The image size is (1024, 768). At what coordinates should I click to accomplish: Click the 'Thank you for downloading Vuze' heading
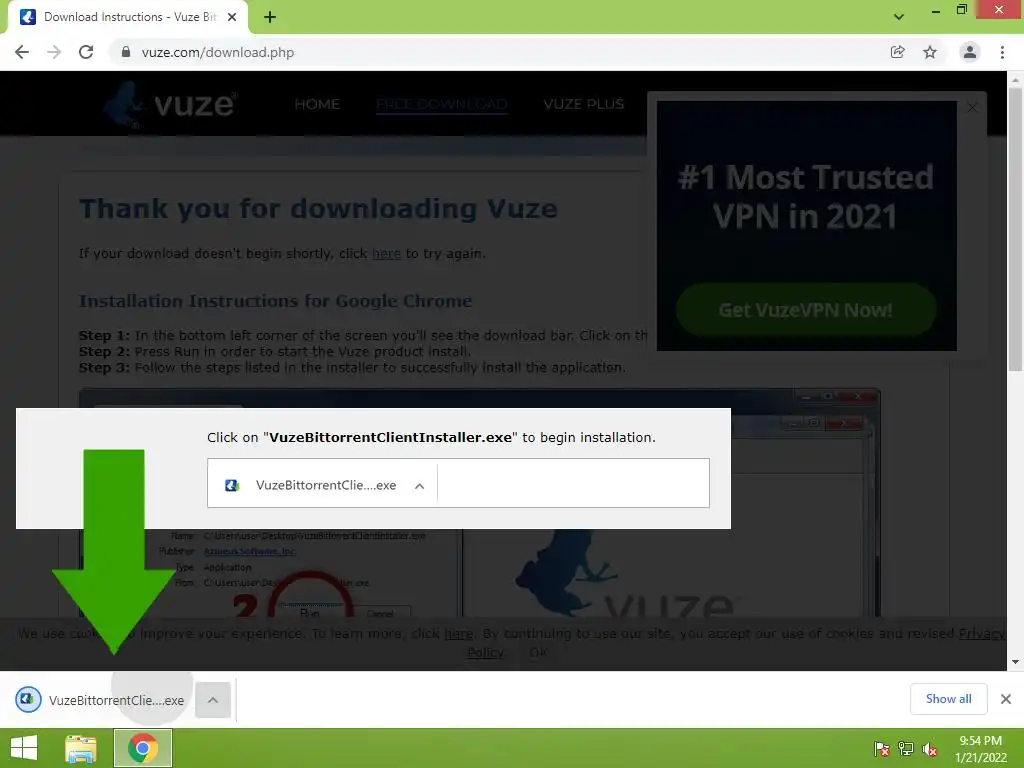coord(318,208)
